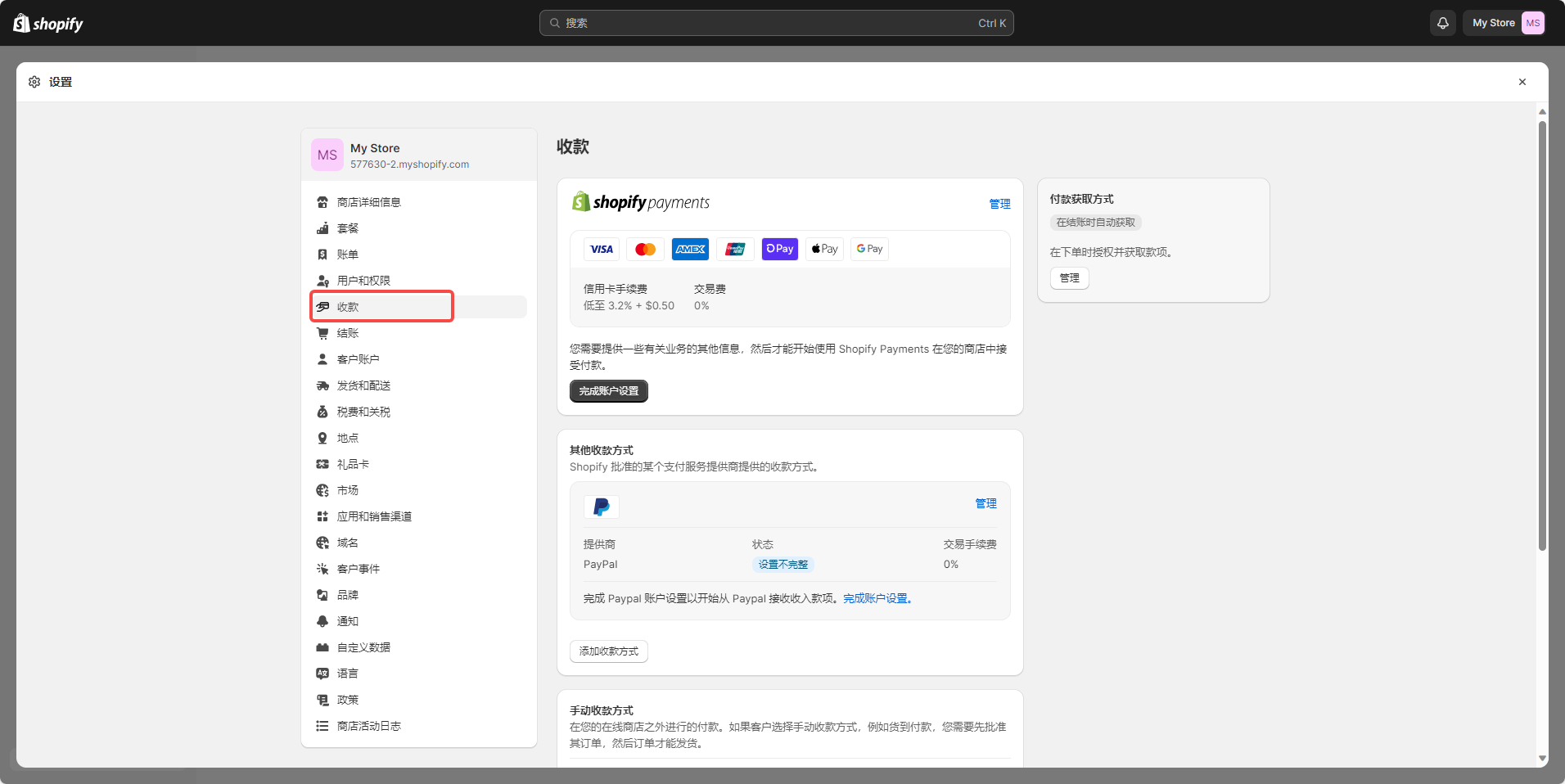Click the 语言 language icon
The height and width of the screenshot is (784, 1565).
[x=322, y=674]
